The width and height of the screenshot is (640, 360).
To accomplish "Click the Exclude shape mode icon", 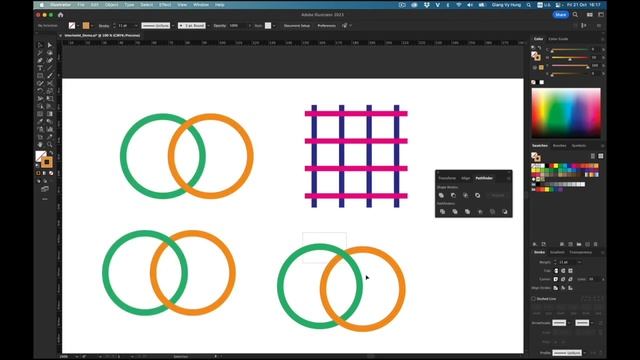I will pos(478,196).
